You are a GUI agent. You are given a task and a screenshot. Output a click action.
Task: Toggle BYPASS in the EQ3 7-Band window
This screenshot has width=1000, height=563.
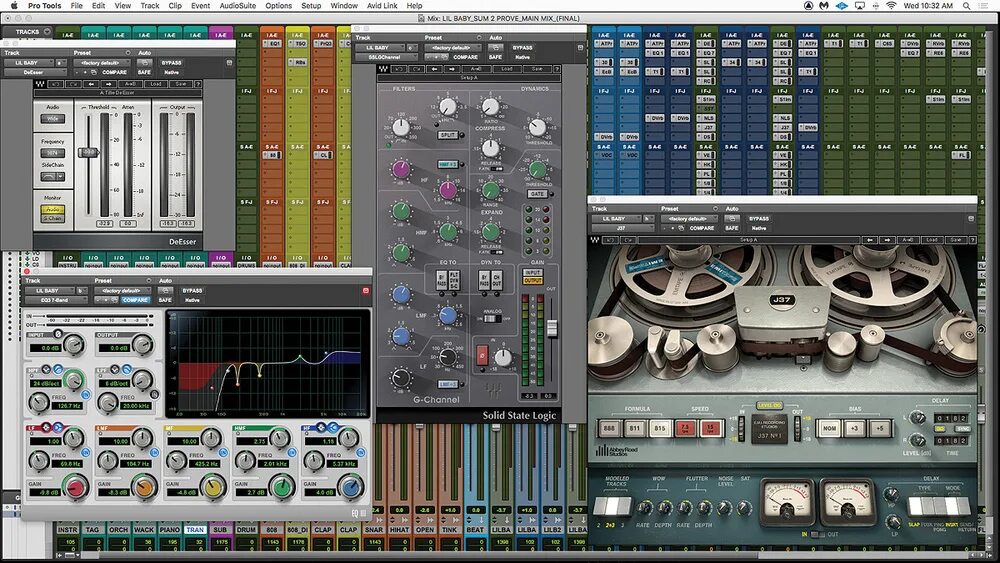click(192, 291)
